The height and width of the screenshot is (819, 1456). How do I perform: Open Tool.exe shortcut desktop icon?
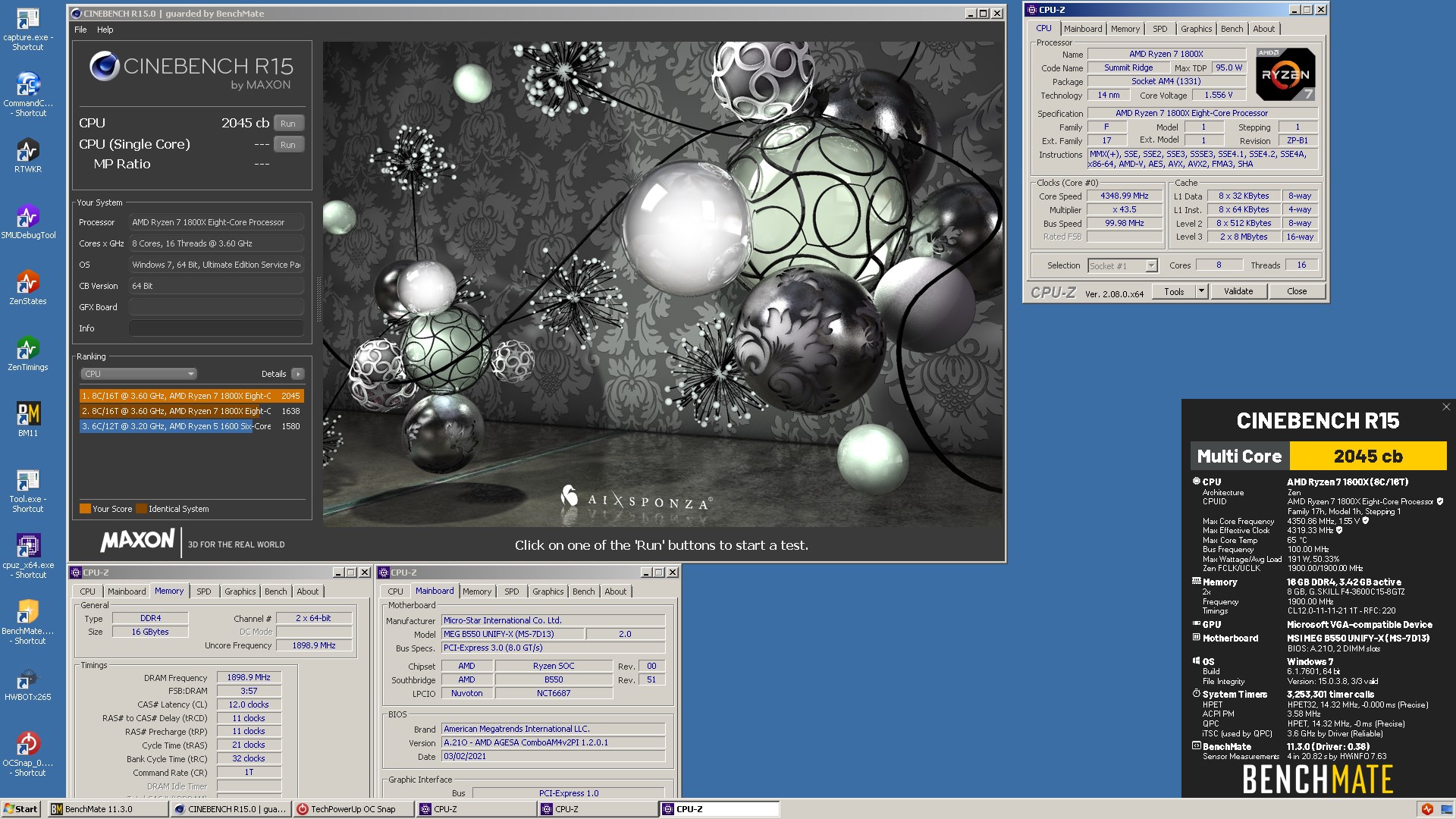(x=28, y=491)
